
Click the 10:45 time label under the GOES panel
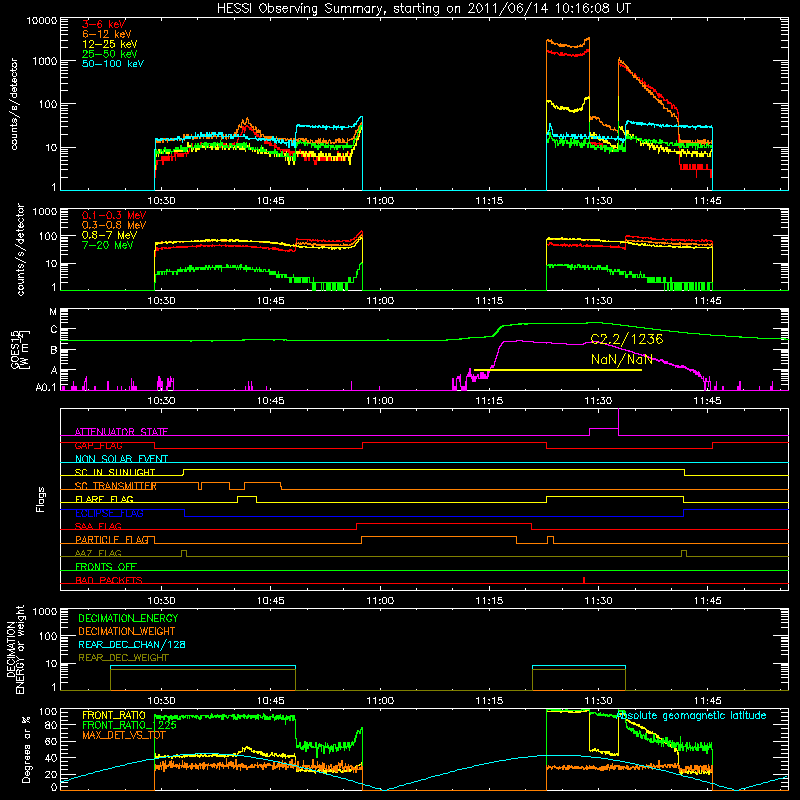pos(270,401)
